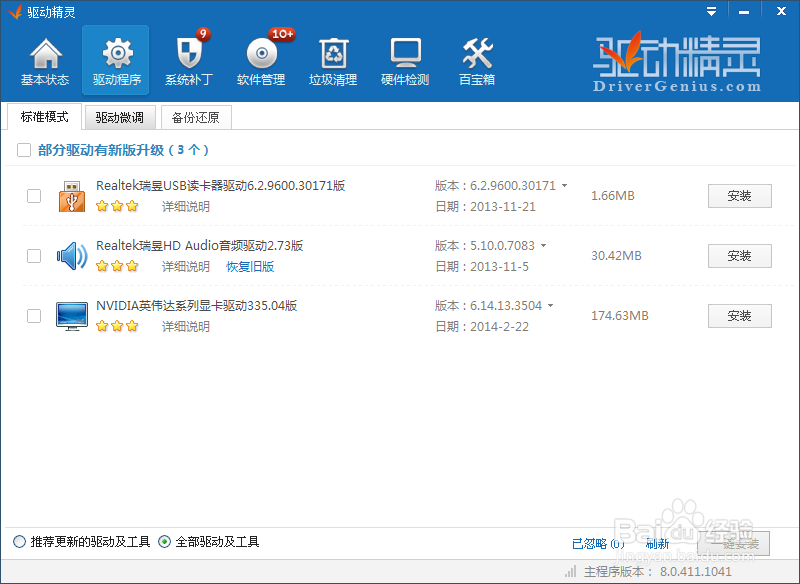Switch to 驱动微调 tab
The width and height of the screenshot is (800, 584).
coord(120,118)
